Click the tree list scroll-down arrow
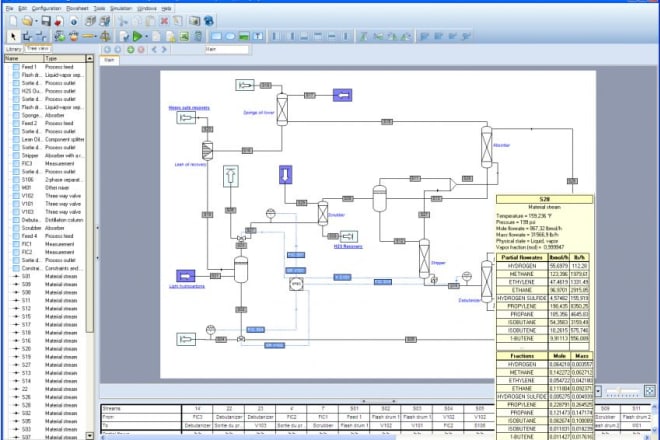The image size is (660, 440). [90, 436]
